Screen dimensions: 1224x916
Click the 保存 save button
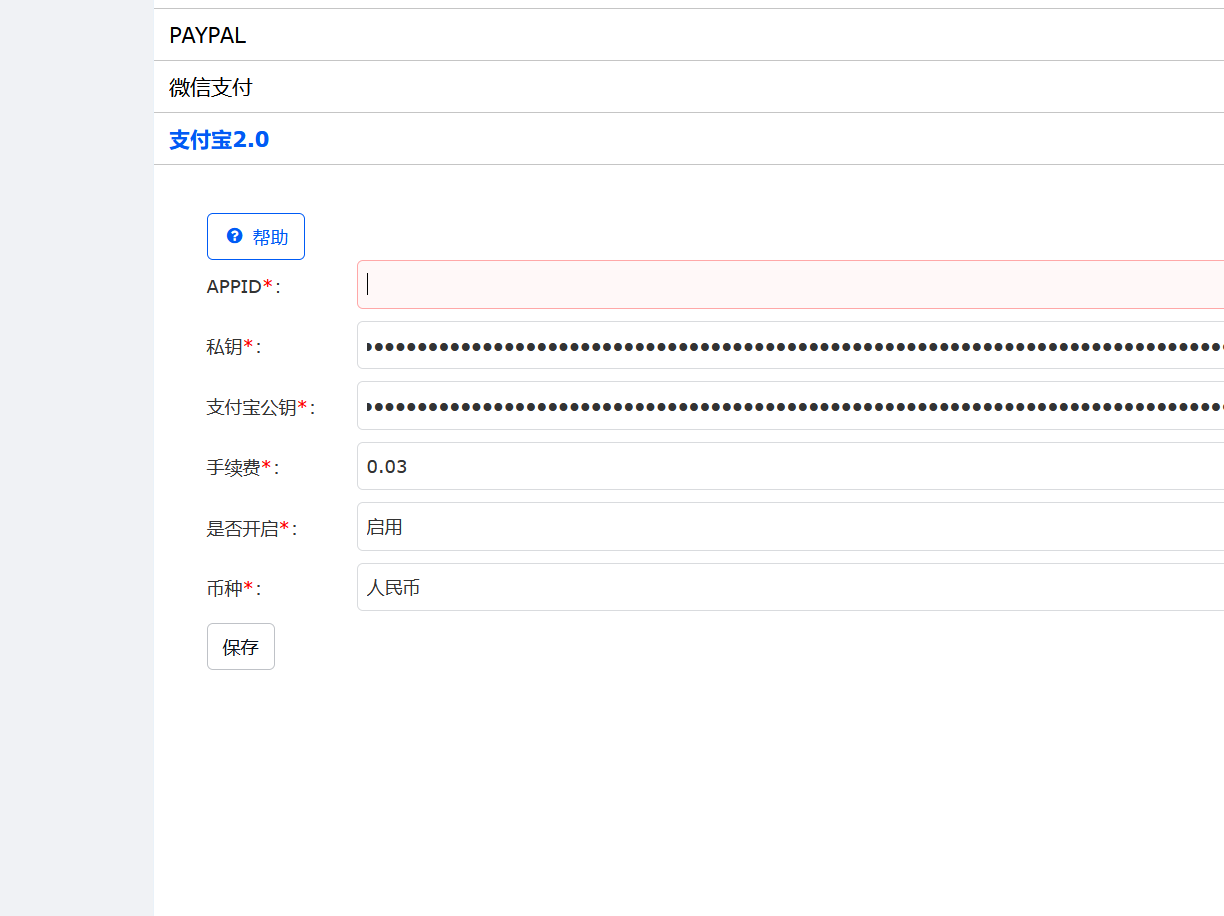241,647
